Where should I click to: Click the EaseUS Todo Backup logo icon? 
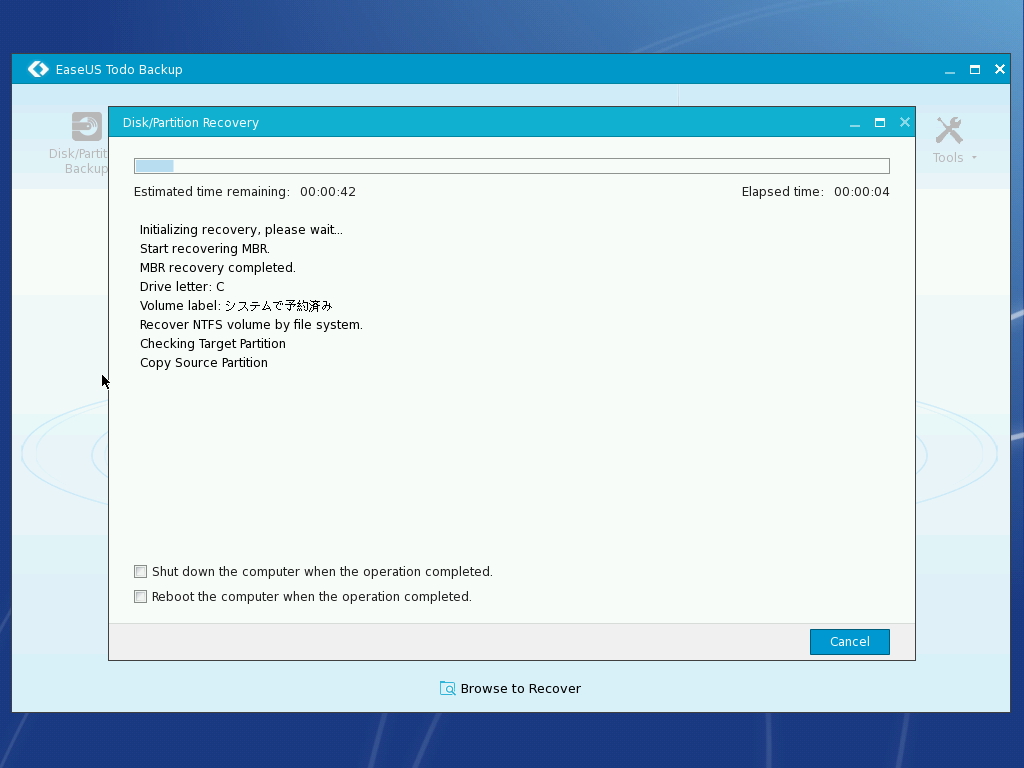click(x=39, y=69)
